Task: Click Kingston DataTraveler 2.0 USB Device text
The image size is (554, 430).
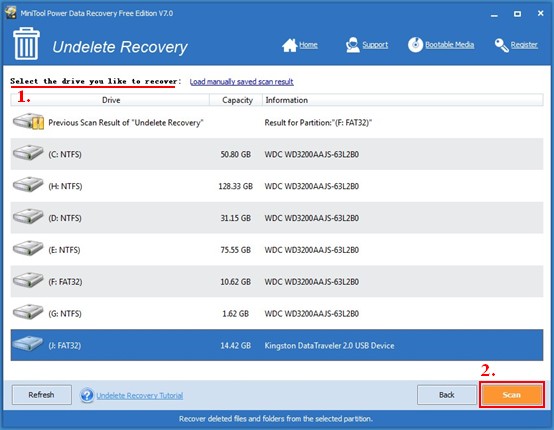Action: point(329,345)
